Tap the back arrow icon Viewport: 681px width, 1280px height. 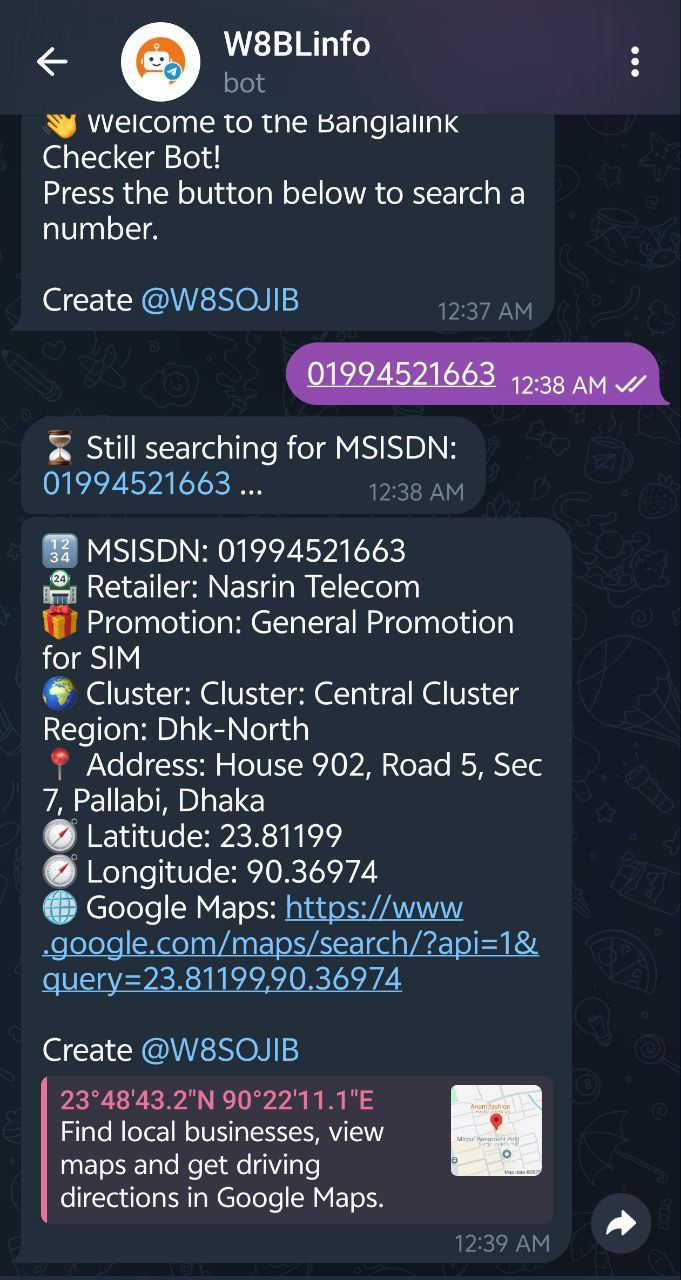click(52, 62)
